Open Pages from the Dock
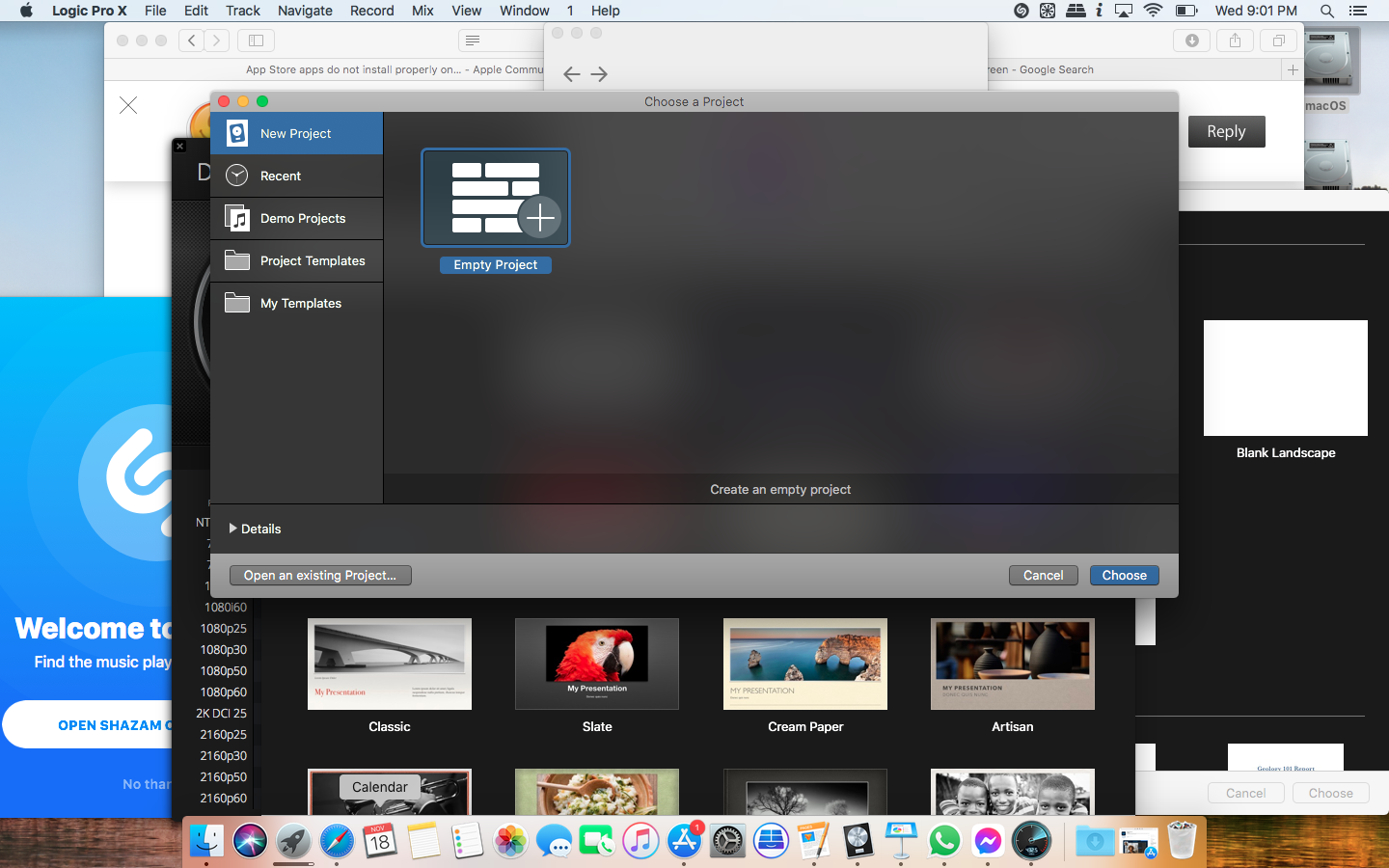 tap(814, 841)
